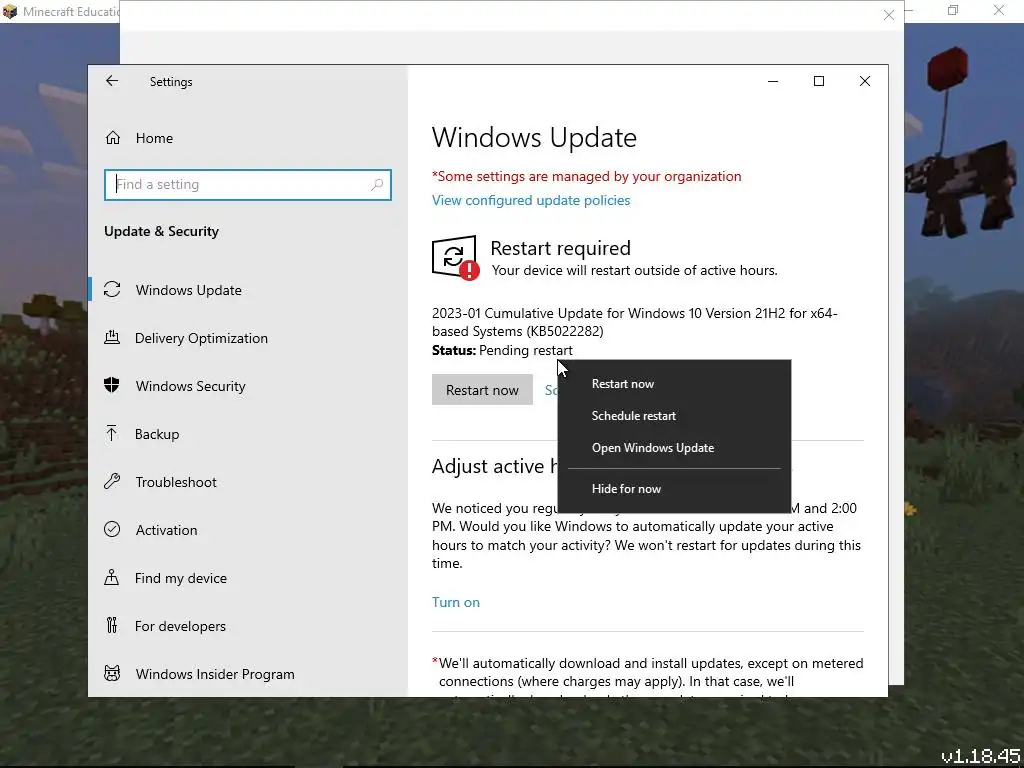Open View configured update policies link
The height and width of the screenshot is (768, 1024).
click(x=531, y=200)
